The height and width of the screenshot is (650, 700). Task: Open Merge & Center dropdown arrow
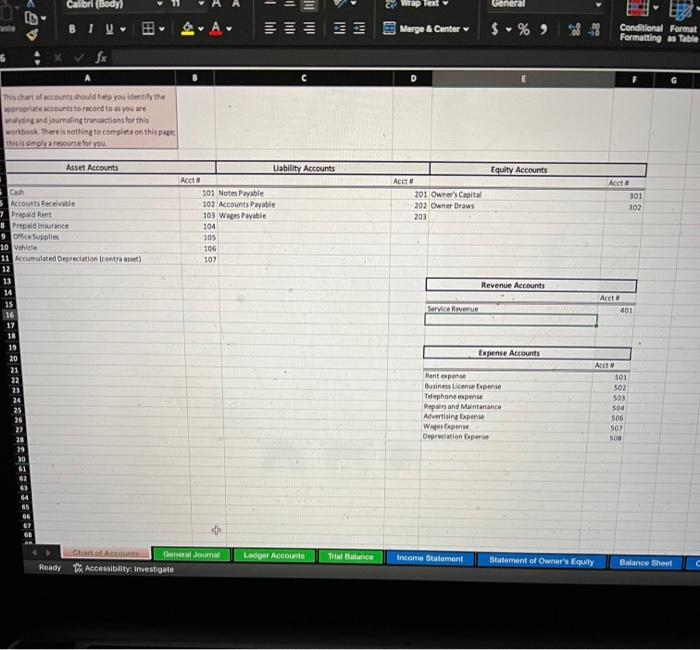(x=466, y=29)
